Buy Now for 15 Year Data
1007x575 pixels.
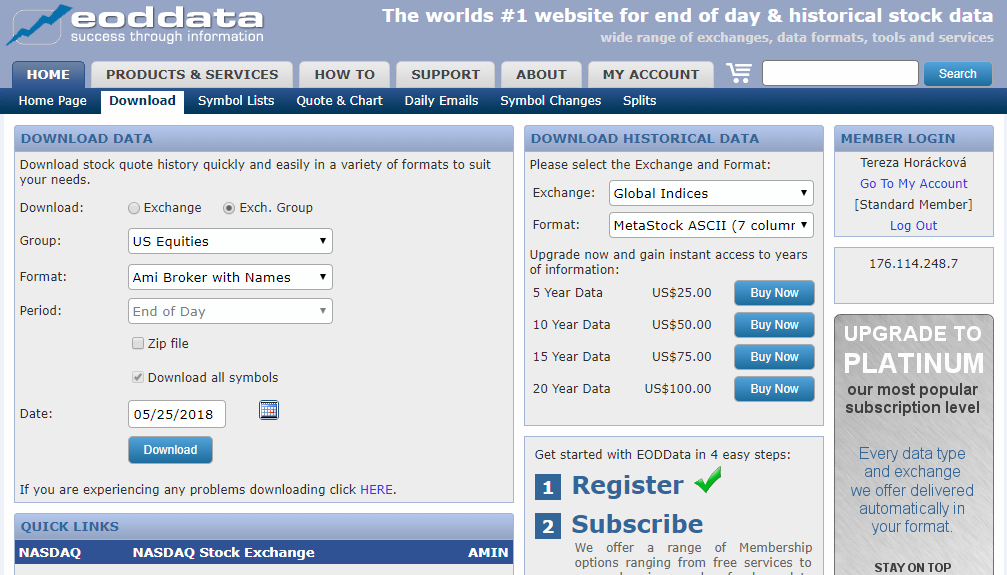[x=774, y=357]
